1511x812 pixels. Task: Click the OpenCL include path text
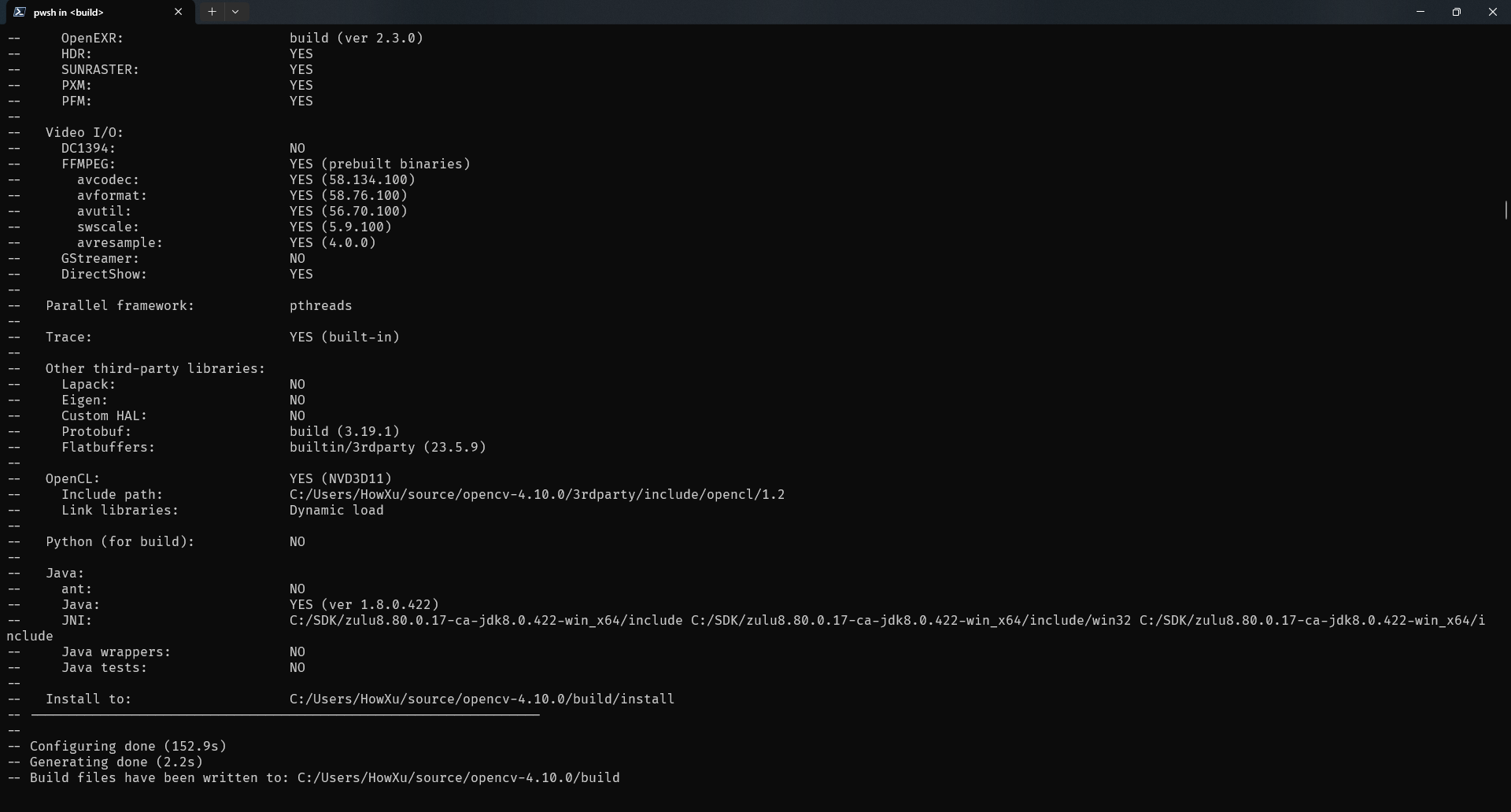pos(537,494)
